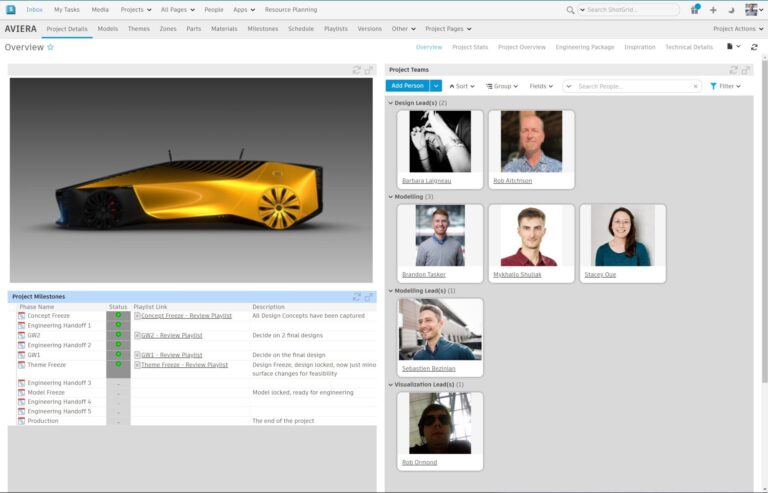Collapse the Modelling Lead(s) group

tap(391, 291)
